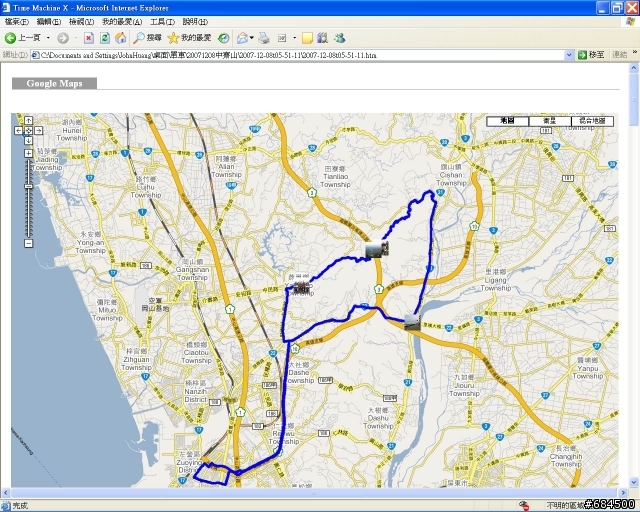Click the Mail envelope icon
640x512 pixels.
(x=242, y=38)
